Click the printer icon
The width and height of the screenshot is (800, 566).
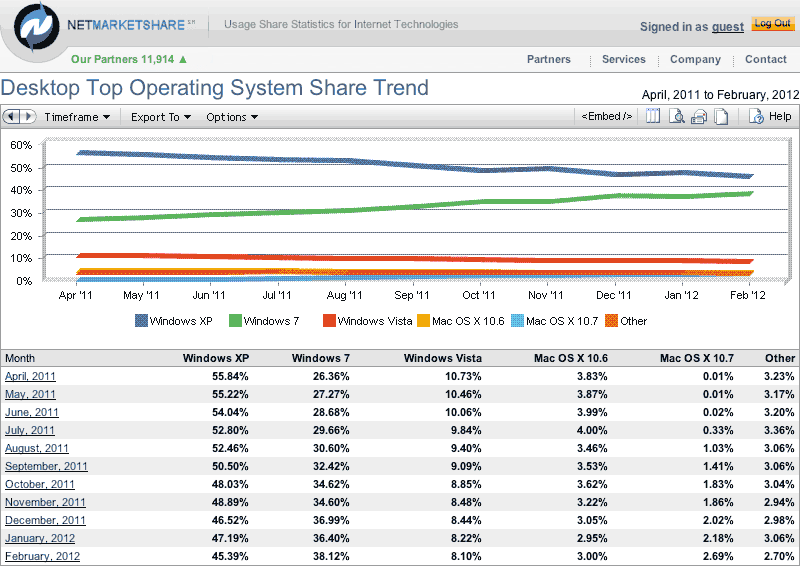click(x=698, y=117)
